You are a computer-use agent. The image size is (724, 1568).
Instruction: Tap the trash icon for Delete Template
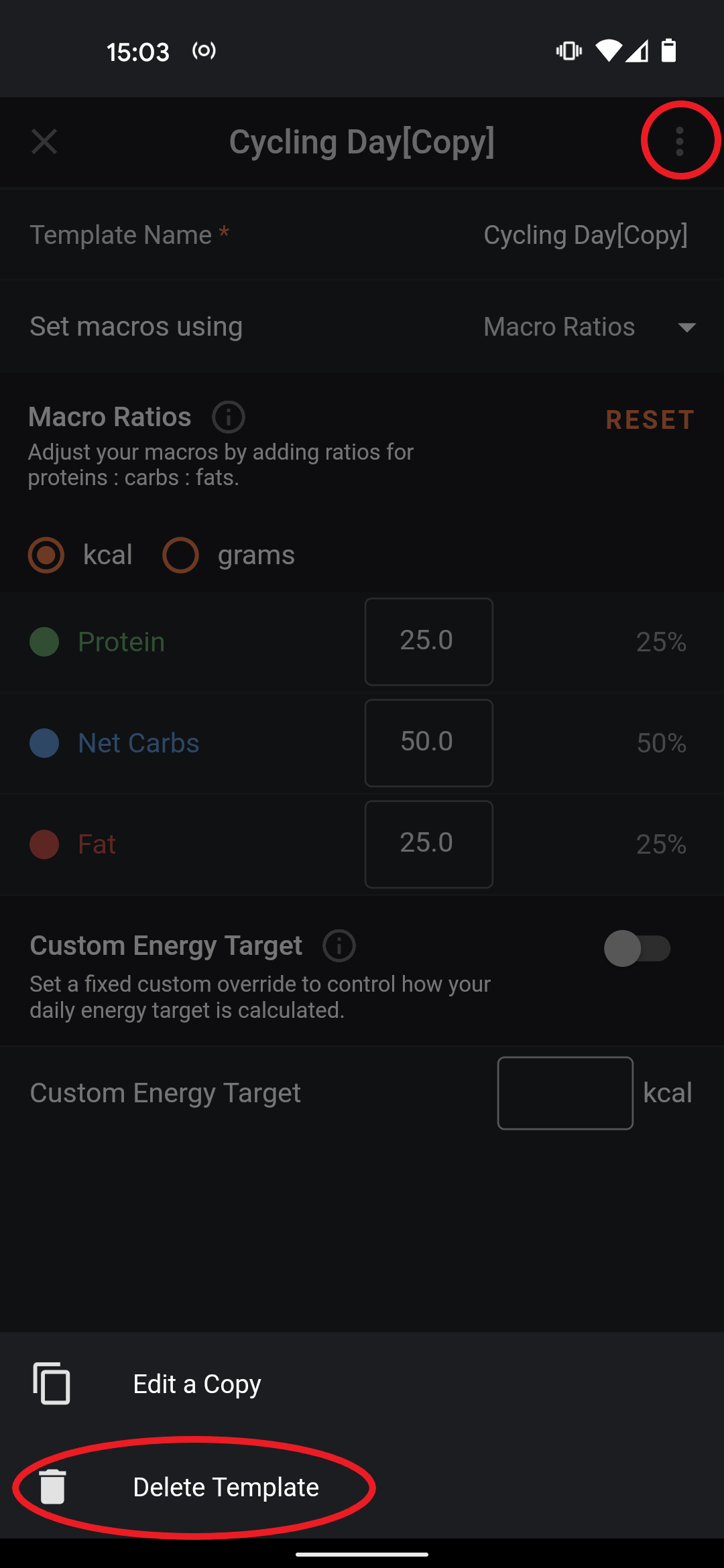coord(52,1487)
